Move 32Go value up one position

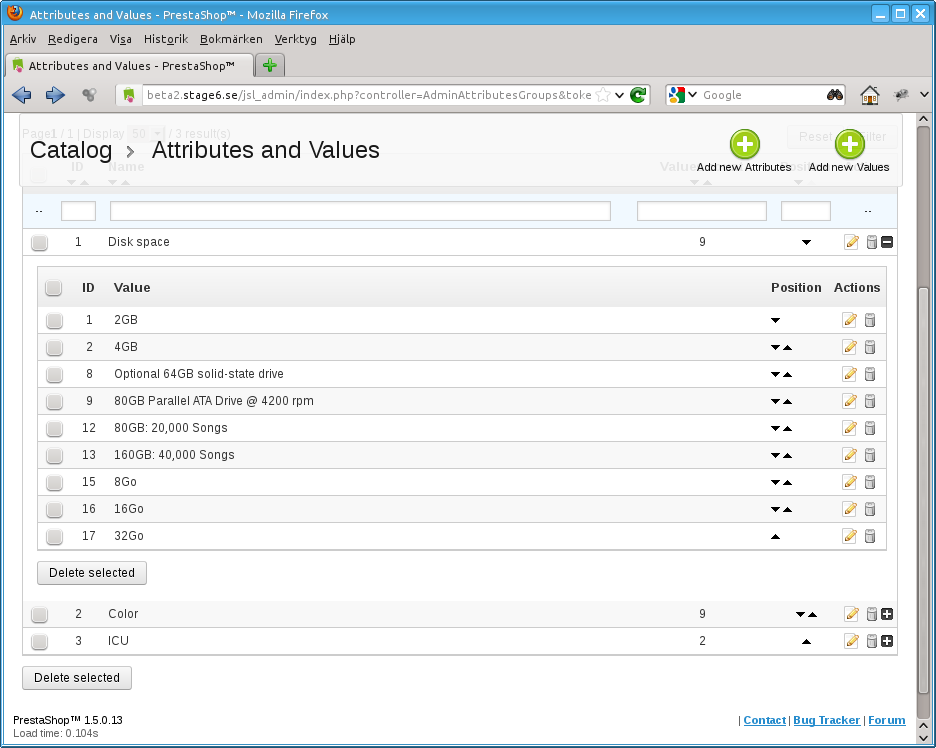coord(775,536)
